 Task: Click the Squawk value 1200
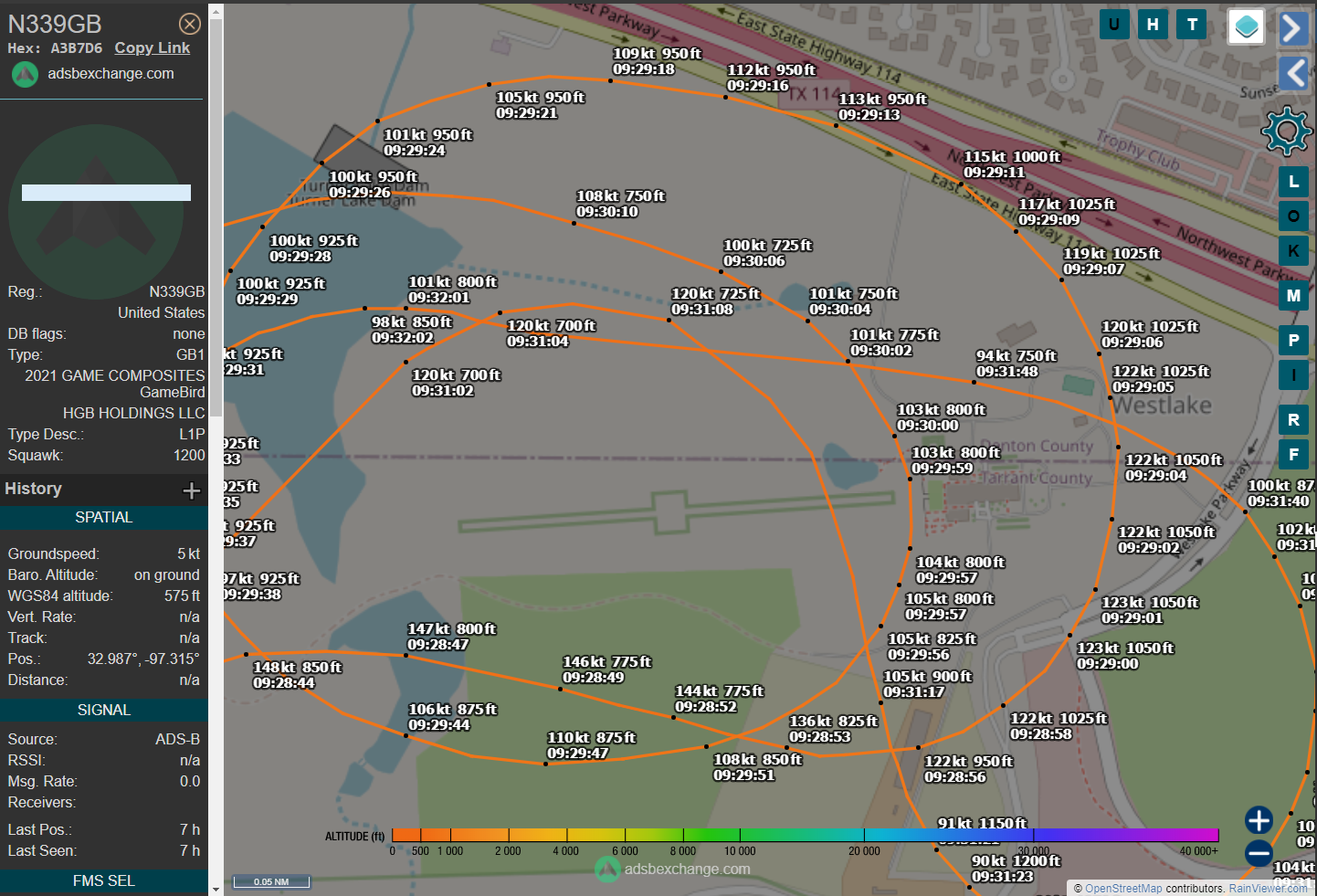pyautogui.click(x=189, y=455)
